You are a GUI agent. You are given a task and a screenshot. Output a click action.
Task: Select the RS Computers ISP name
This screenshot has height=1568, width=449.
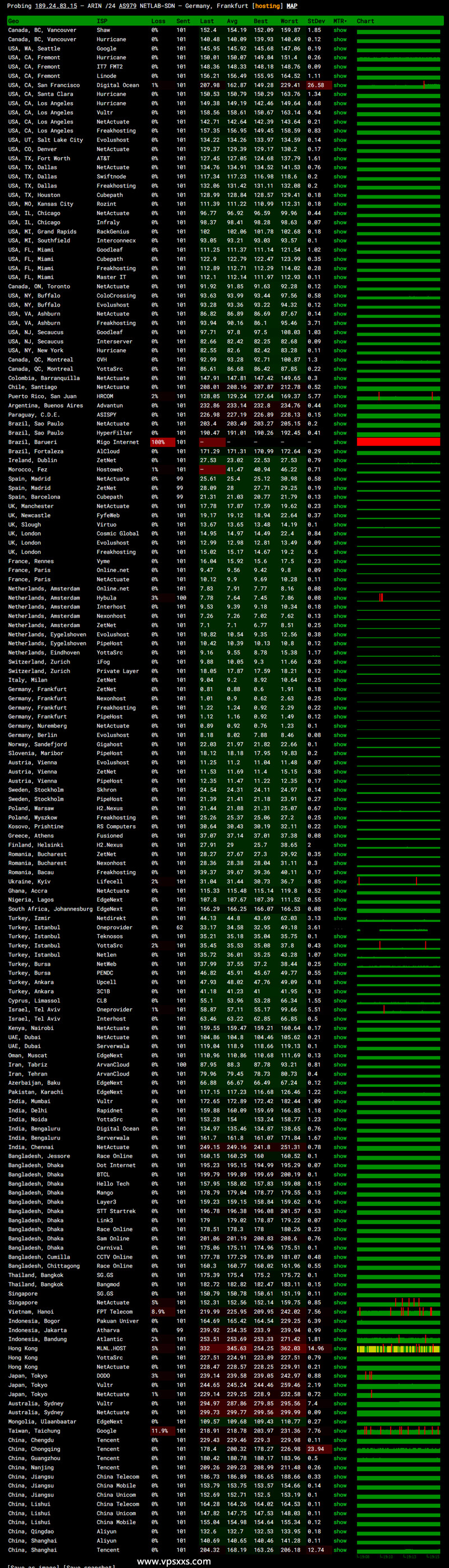coord(116,826)
